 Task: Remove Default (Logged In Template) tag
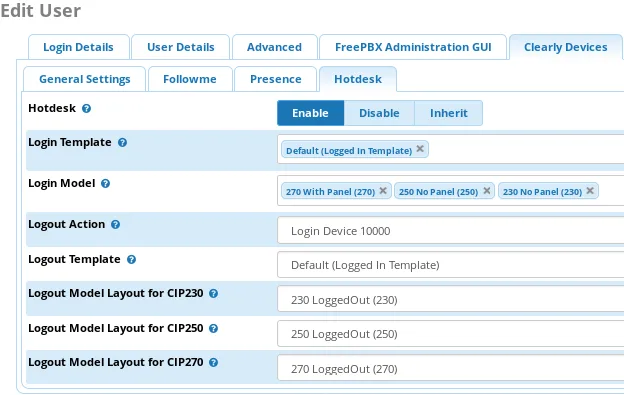[420, 149]
